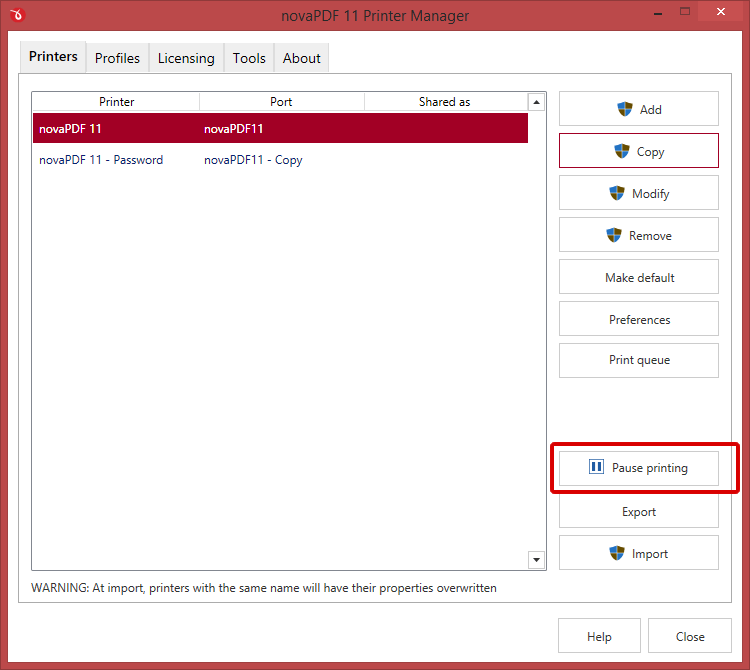Open the Licensing tab

click(186, 58)
